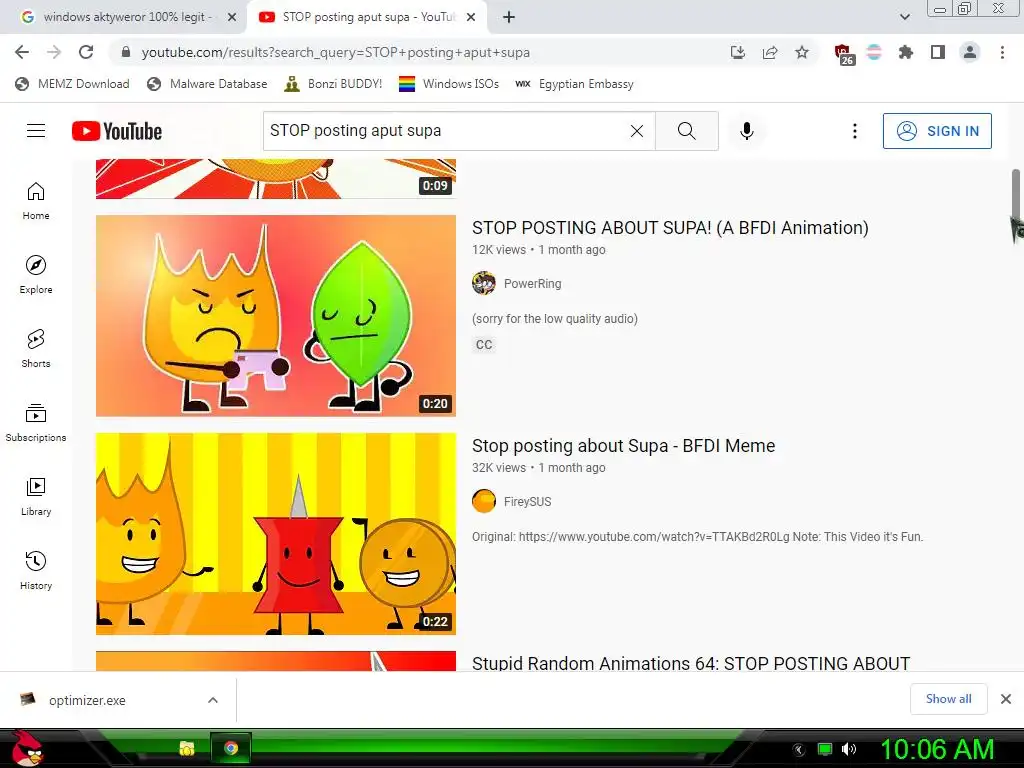Close the downloads bar
1024x768 pixels.
point(1006,699)
